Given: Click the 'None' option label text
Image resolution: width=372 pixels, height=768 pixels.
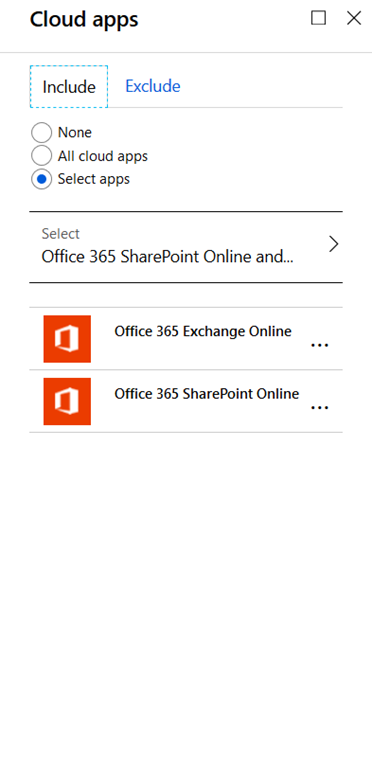Looking at the screenshot, I should 75,133.
